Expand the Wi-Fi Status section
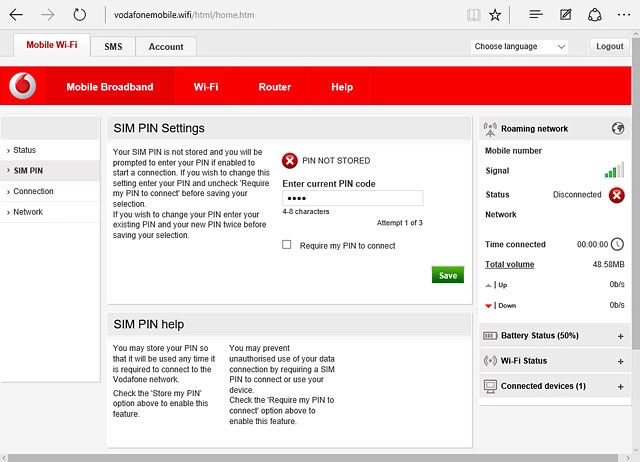Screen dimensions: 640x462 620,361
